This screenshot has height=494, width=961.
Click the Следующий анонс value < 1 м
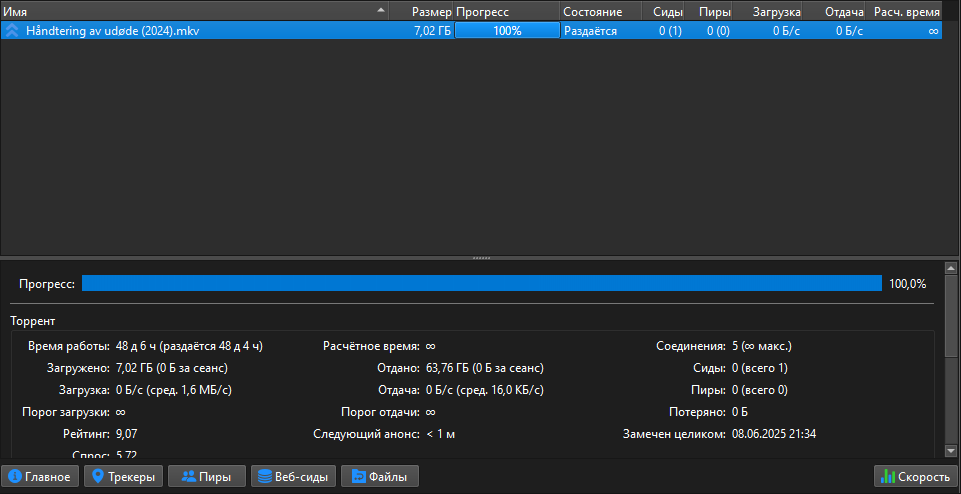pos(441,435)
